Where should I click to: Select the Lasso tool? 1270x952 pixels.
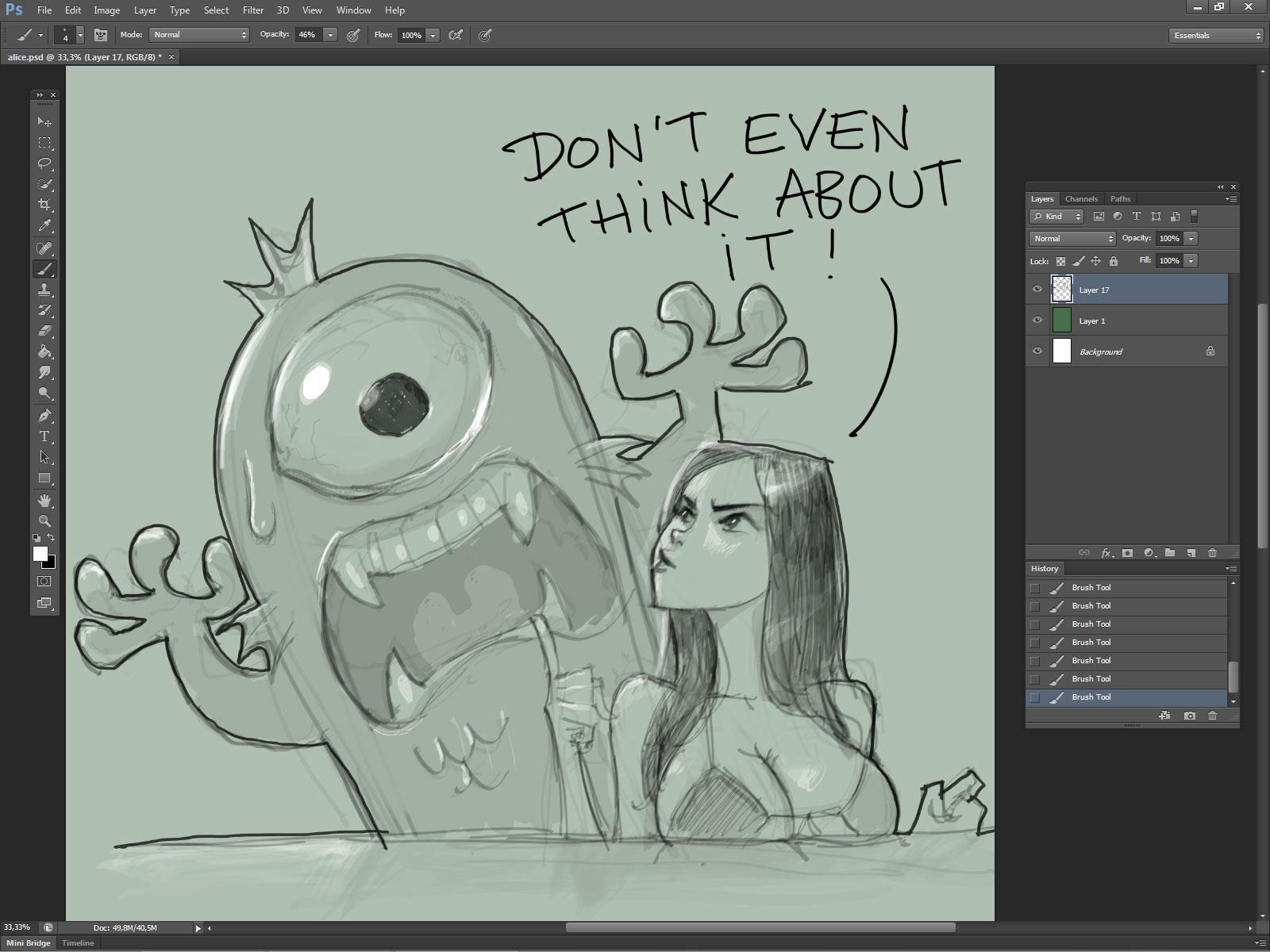(44, 163)
